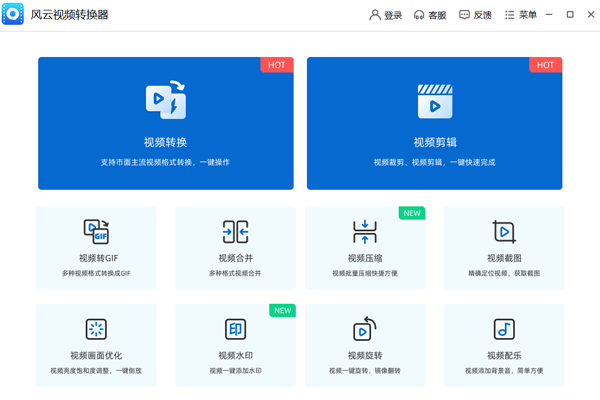
Task: Open the 视频画面优化 enhancement icon
Action: 96,330
